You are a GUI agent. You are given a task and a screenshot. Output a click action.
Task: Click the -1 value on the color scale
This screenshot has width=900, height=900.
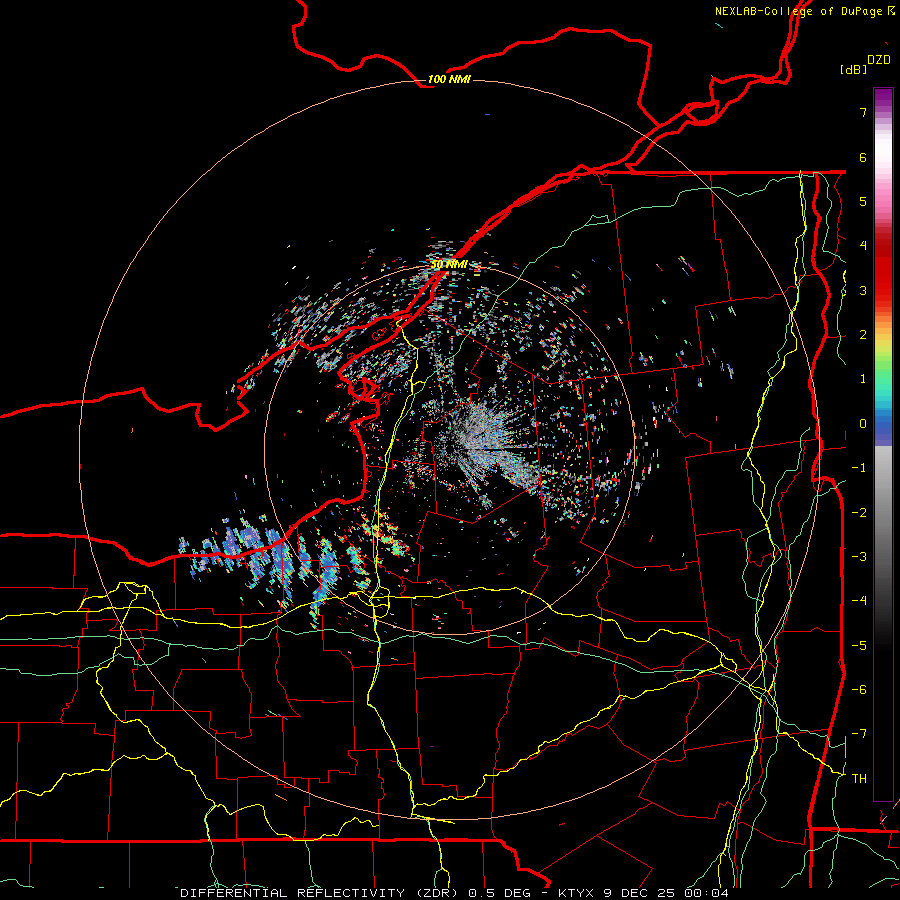pyautogui.click(x=859, y=468)
